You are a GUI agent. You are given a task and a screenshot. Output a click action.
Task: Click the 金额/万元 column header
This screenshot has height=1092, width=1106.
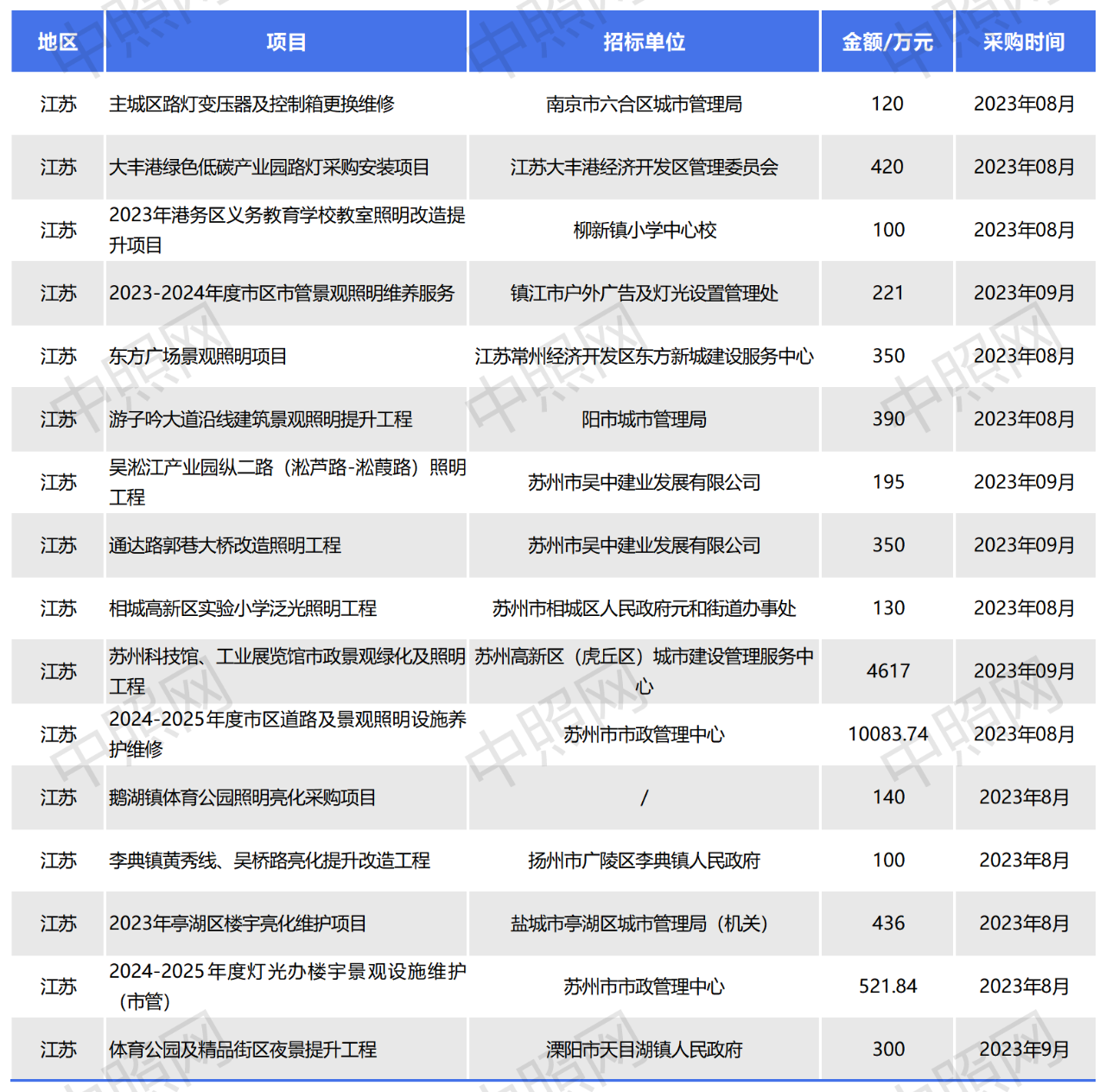887,41
